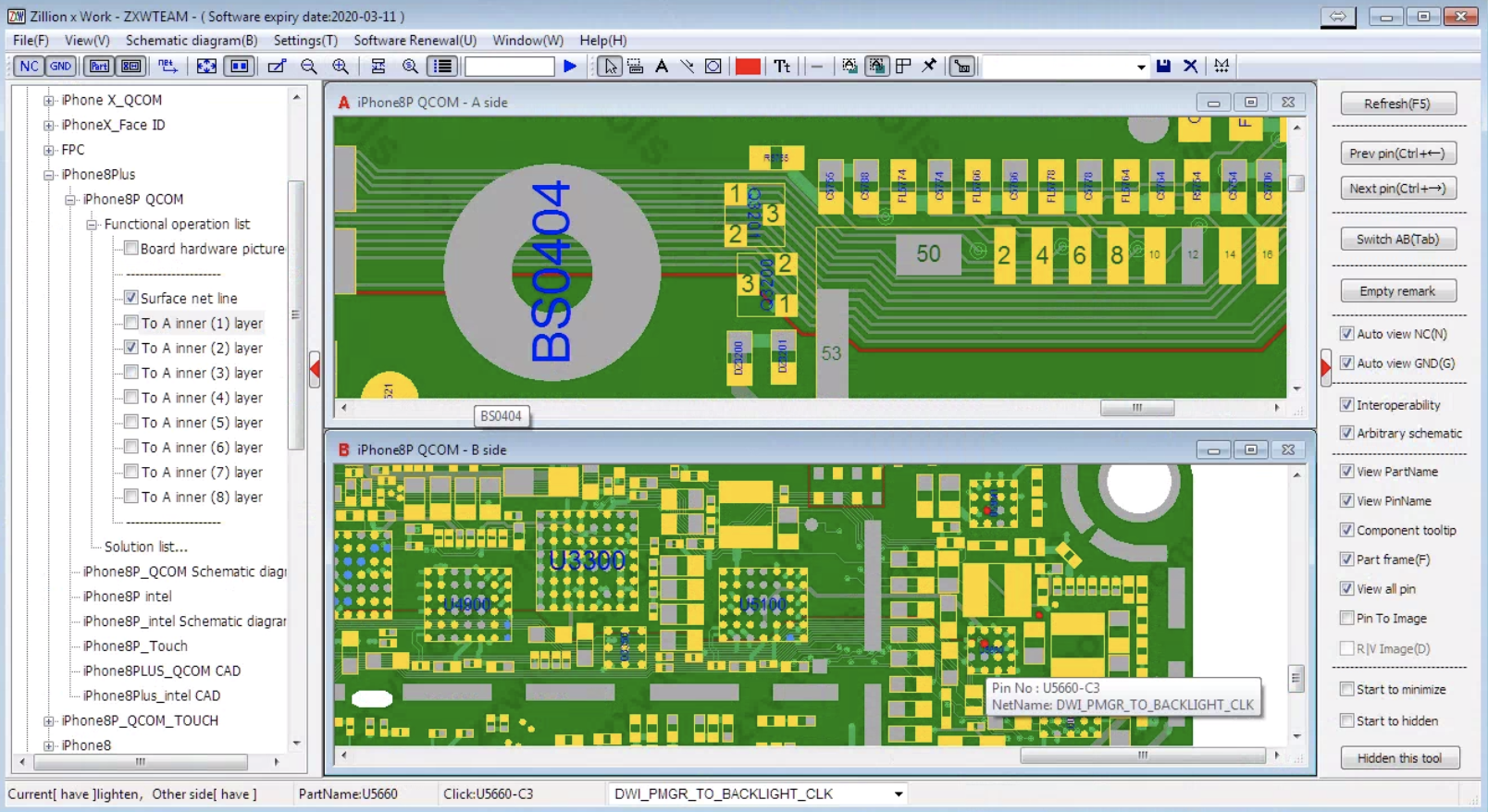The width and height of the screenshot is (1488, 812).
Task: Toggle the GND toolbar button
Action: (60, 66)
